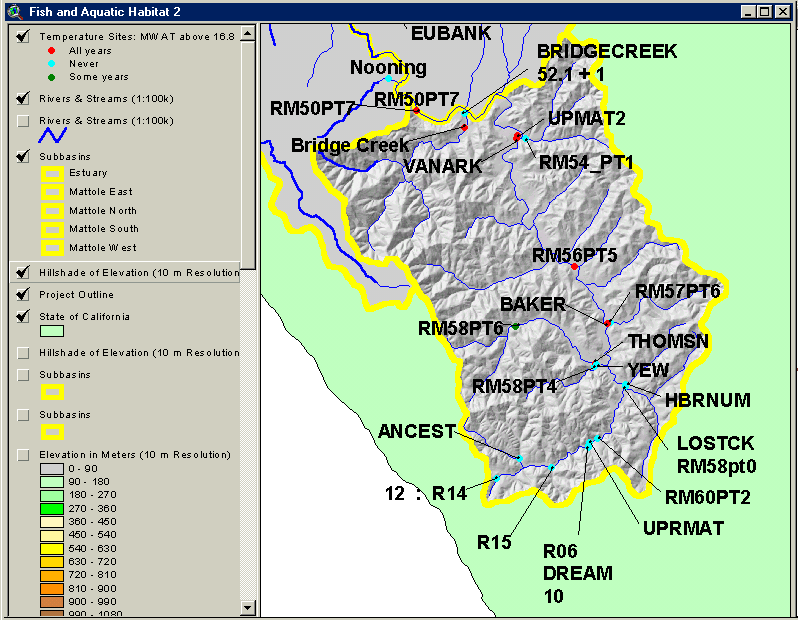Click the red All years legend dot
Screen dimensions: 798x620
51,50
